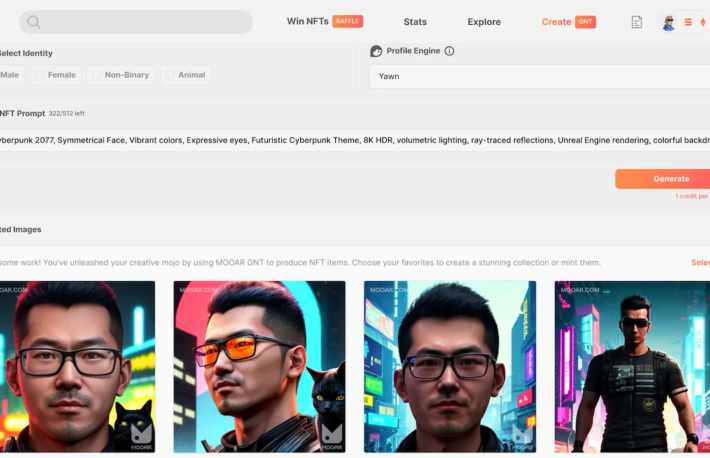
Task: Click the Select Identity label
Action: [26, 53]
